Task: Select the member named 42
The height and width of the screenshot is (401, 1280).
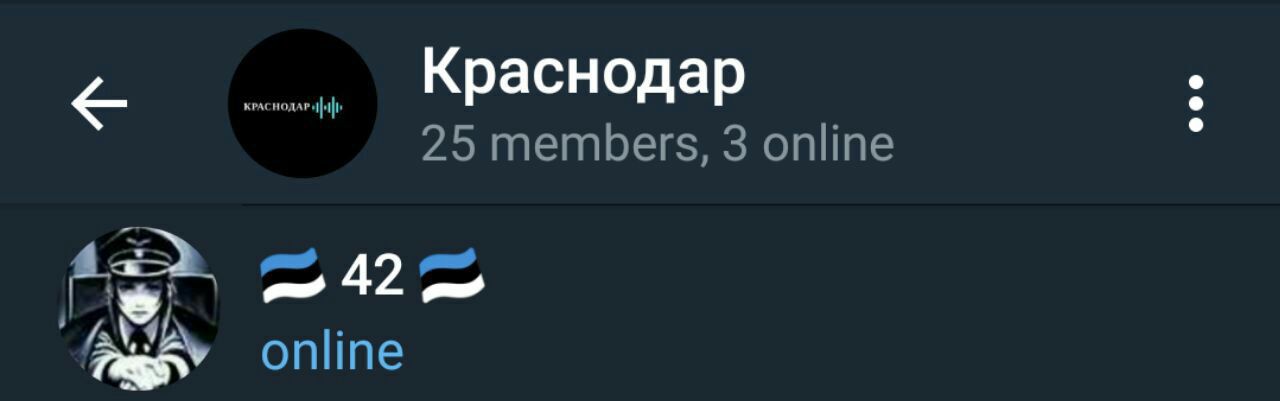Action: coord(640,308)
